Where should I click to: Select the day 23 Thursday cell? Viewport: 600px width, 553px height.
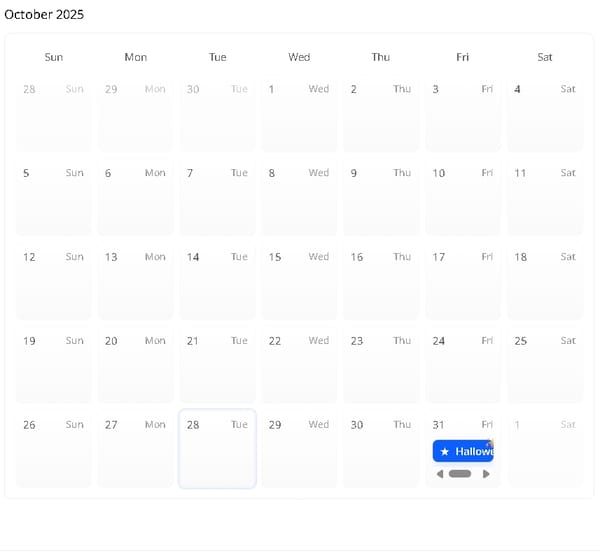click(x=381, y=365)
